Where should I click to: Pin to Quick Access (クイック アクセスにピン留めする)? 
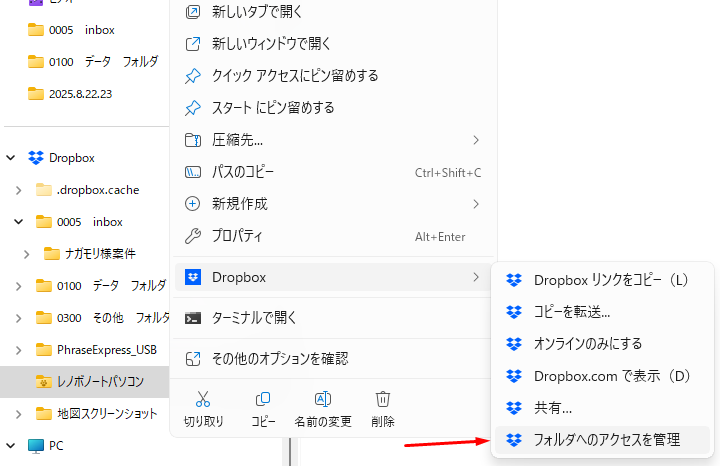tap(295, 76)
